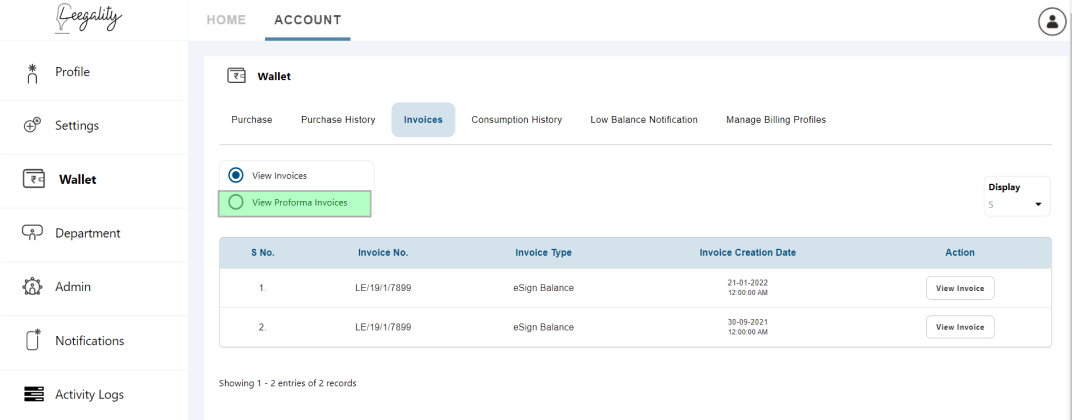1072x420 pixels.
Task: Open the Invoices tab
Action: [423, 120]
